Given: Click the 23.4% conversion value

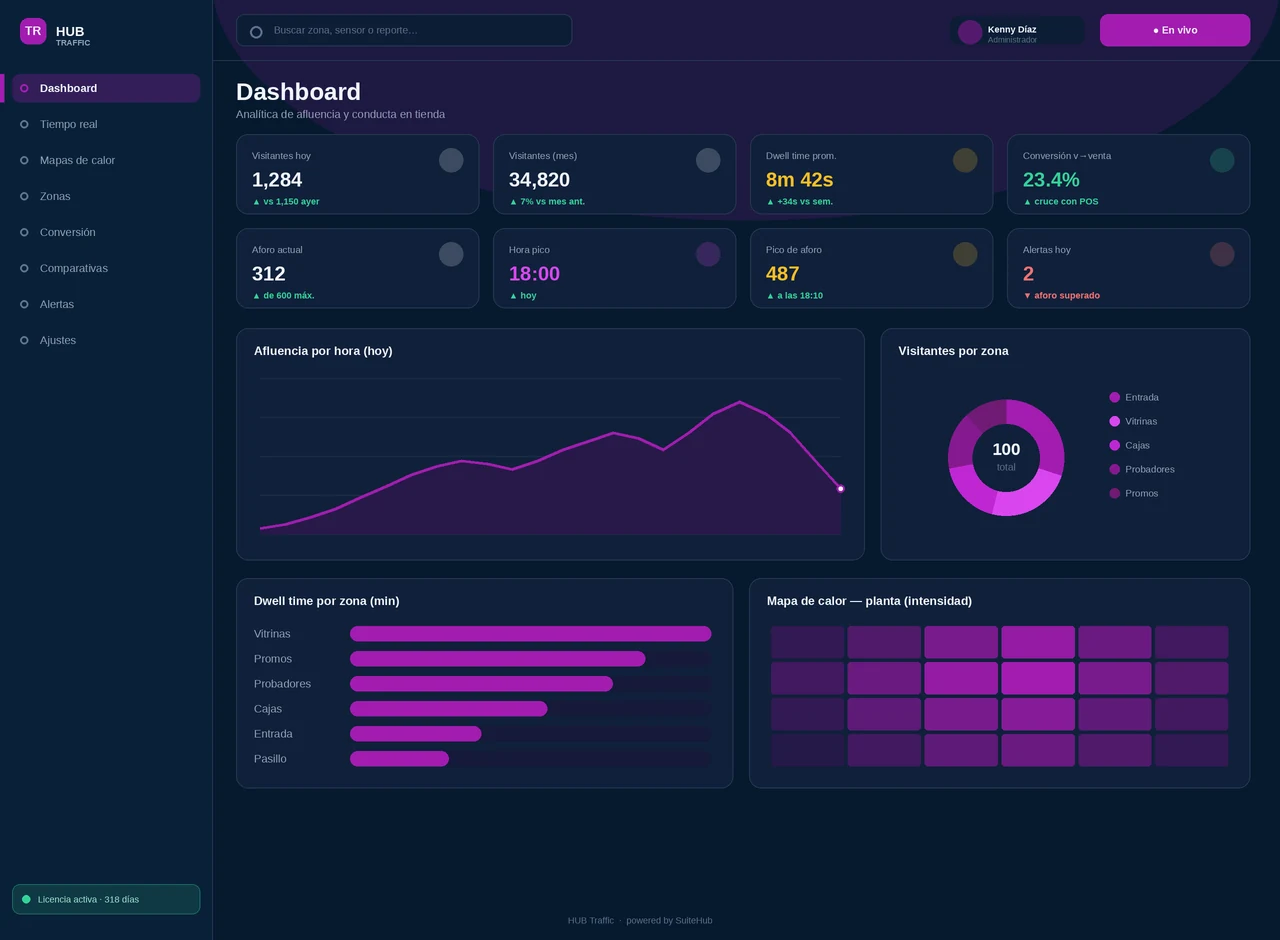Looking at the screenshot, I should tap(1051, 180).
